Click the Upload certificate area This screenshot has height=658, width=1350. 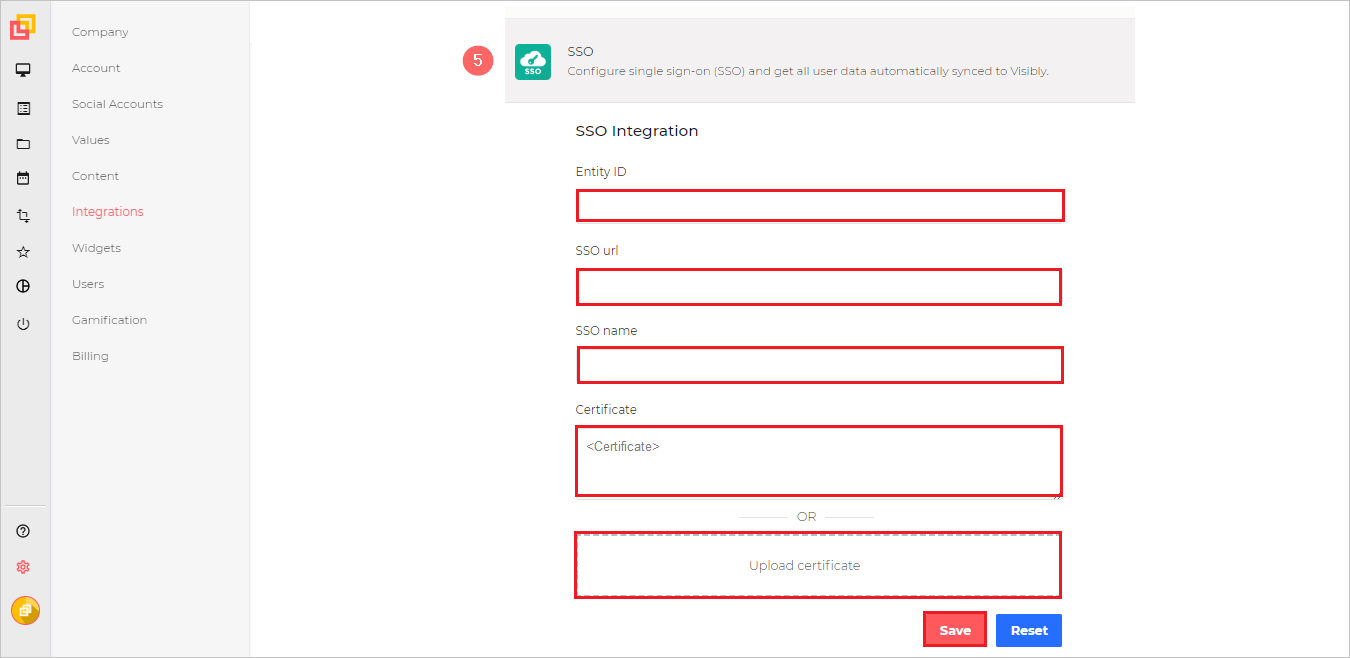[x=817, y=565]
